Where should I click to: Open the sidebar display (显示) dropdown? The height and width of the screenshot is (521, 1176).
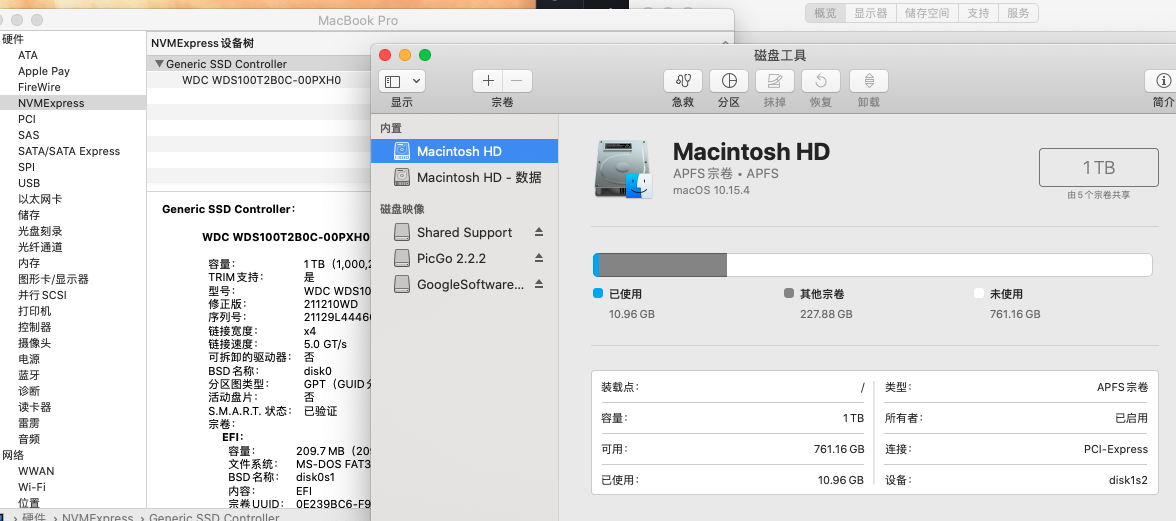[402, 81]
